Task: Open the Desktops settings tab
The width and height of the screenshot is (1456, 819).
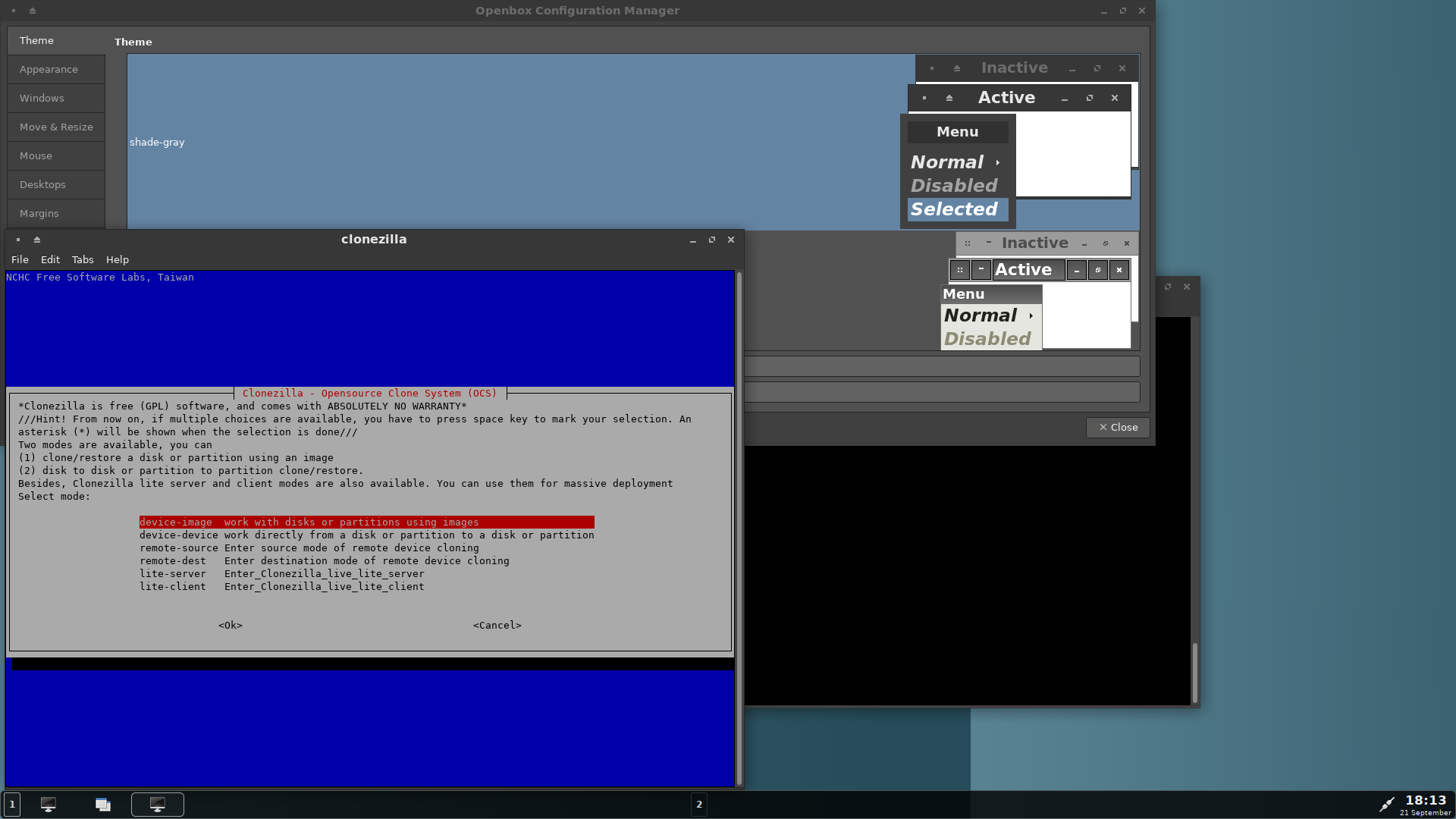Action: (56, 184)
